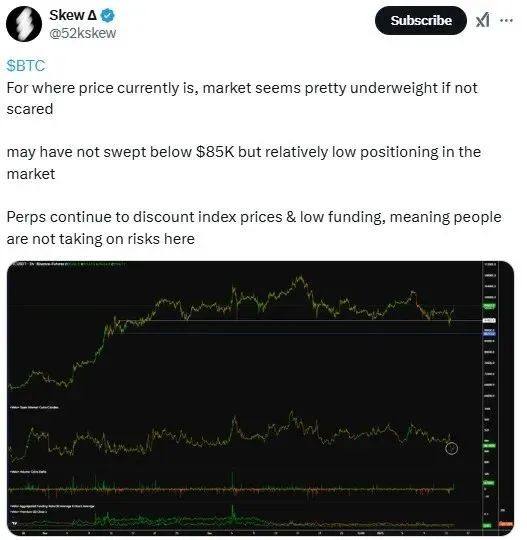This screenshot has height=540, width=527.
Task: Visit the @52kskew handle
Action: (x=82, y=33)
